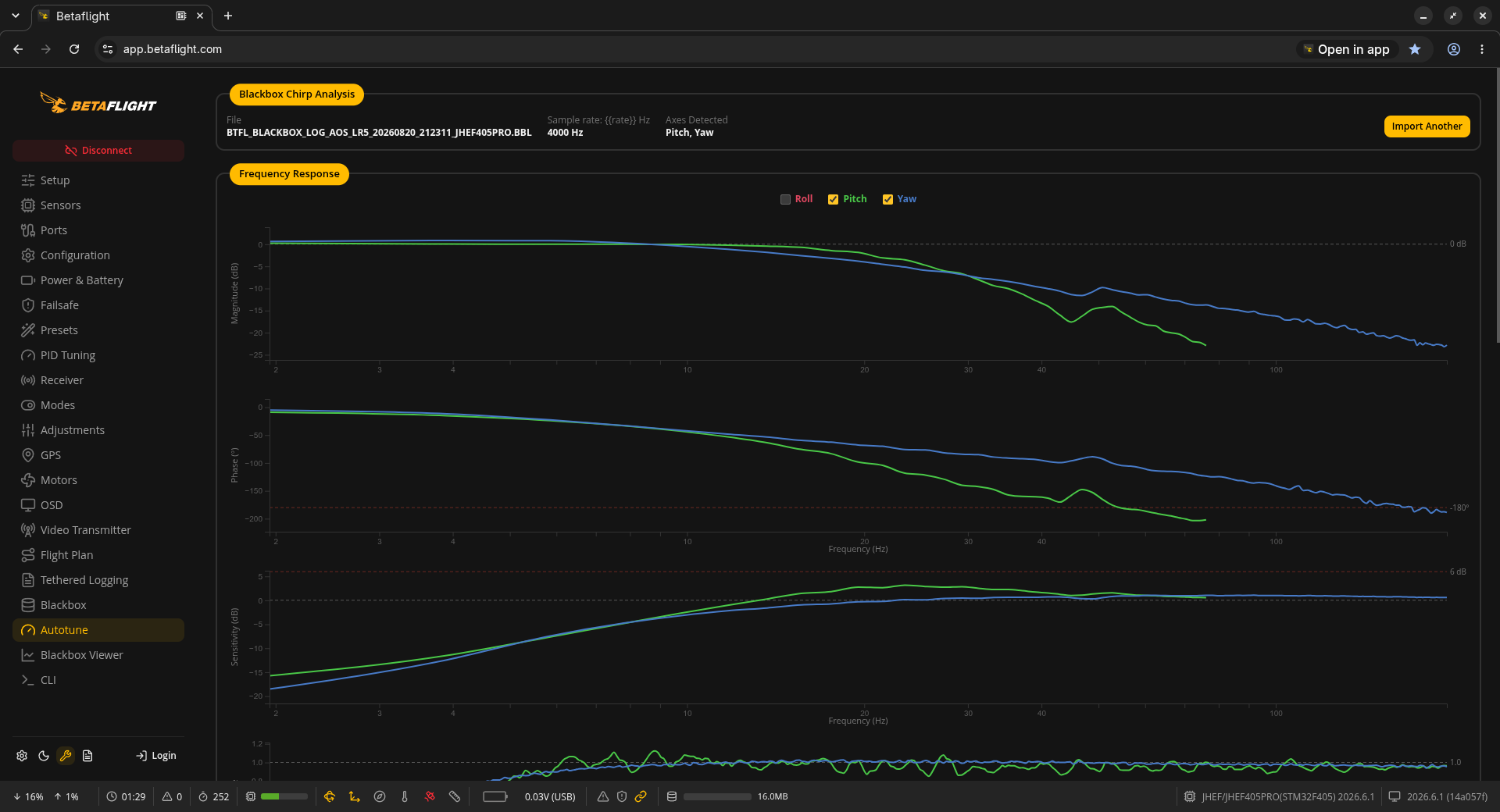Click the address bar URL field

tap(695, 49)
